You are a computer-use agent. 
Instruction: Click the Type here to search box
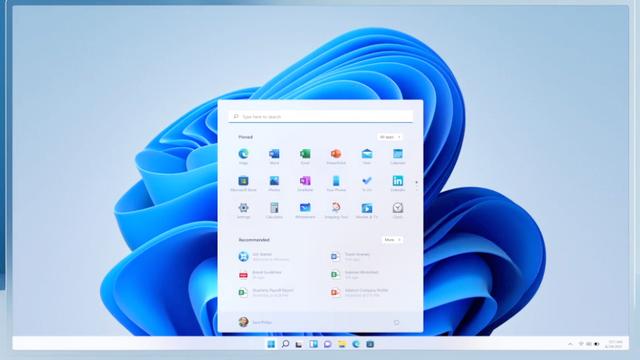[x=320, y=117]
